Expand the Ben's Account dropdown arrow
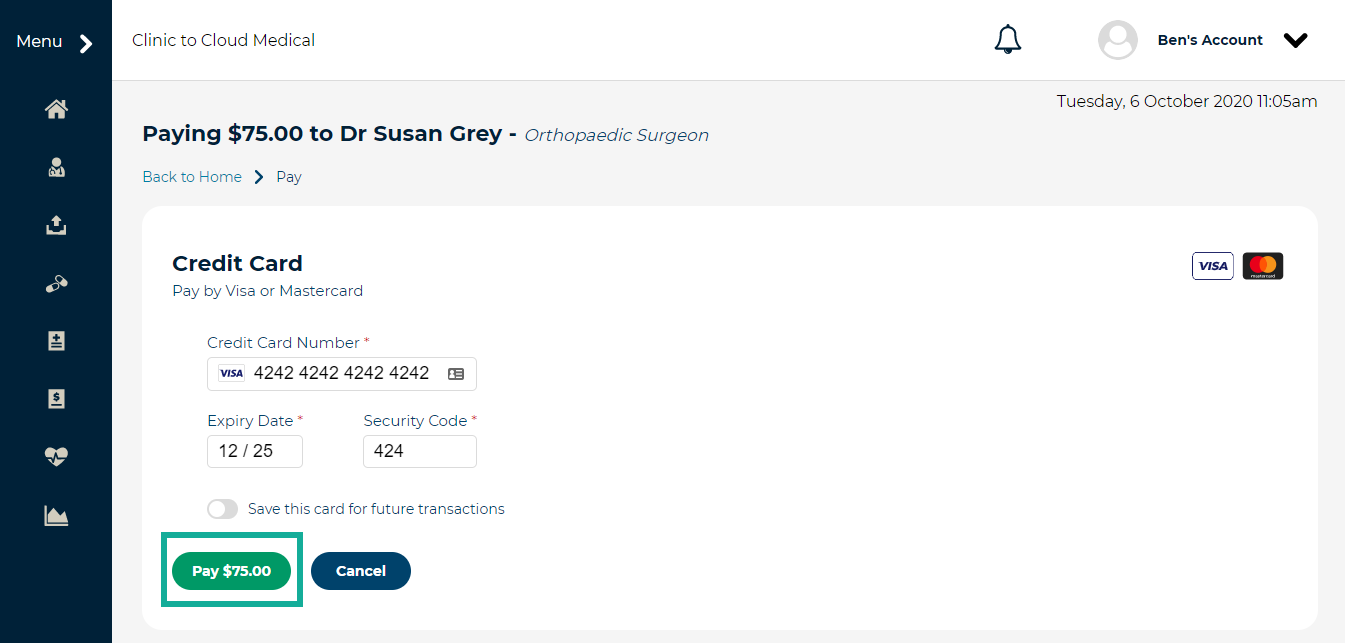1345x643 pixels. coord(1295,41)
